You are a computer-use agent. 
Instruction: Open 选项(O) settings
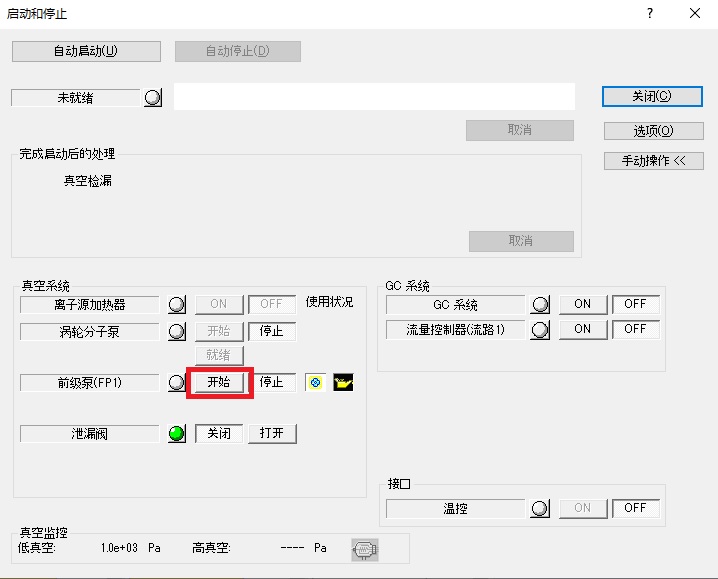tap(654, 131)
